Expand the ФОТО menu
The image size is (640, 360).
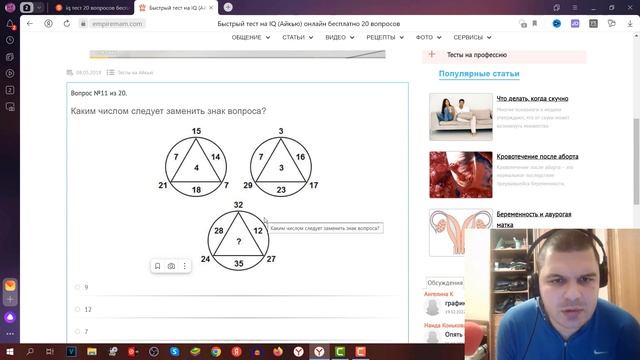pos(428,37)
